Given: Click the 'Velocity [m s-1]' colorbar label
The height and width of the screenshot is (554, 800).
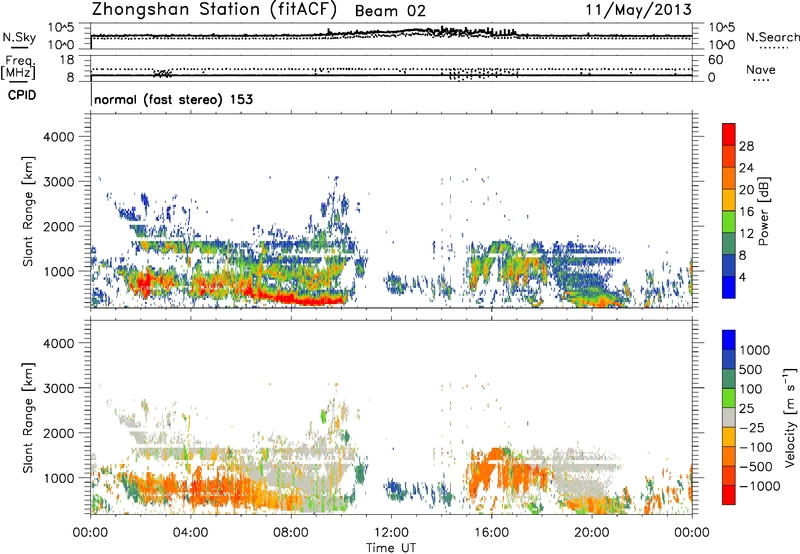Looking at the screenshot, I should tap(790, 417).
